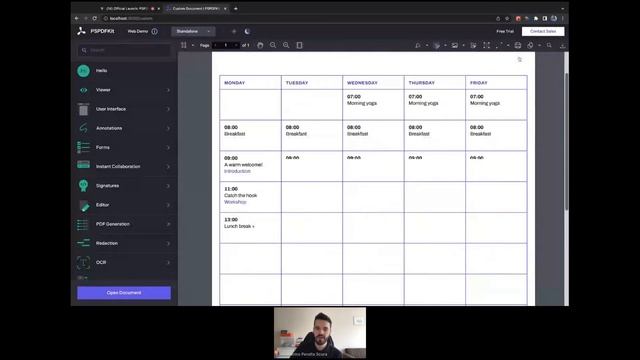Toggle dark mode moon icon
This screenshot has height=360, width=640.
point(247,31)
